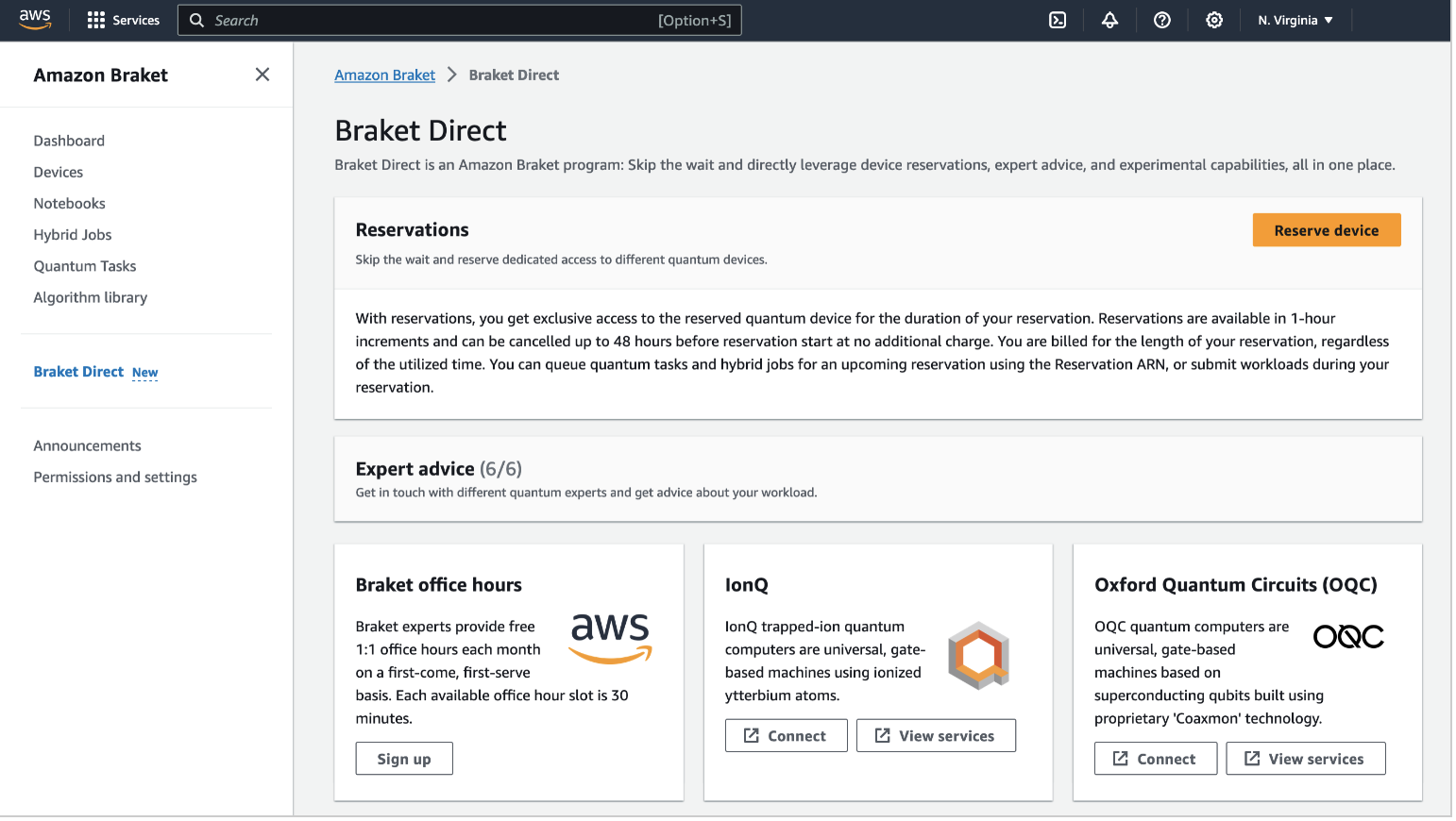Click external-link icon on OQC View services

(1252, 758)
